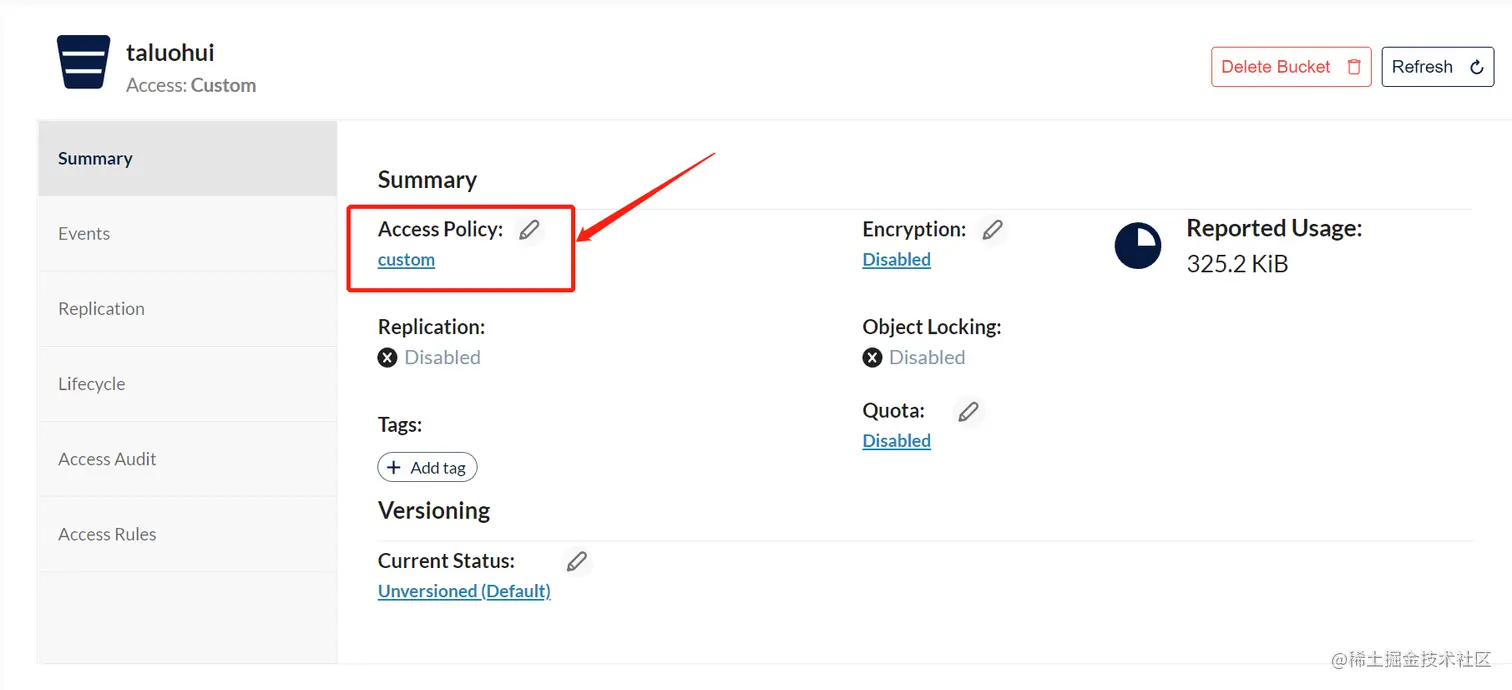
Task: Open the custom access policy link
Action: (x=406, y=260)
